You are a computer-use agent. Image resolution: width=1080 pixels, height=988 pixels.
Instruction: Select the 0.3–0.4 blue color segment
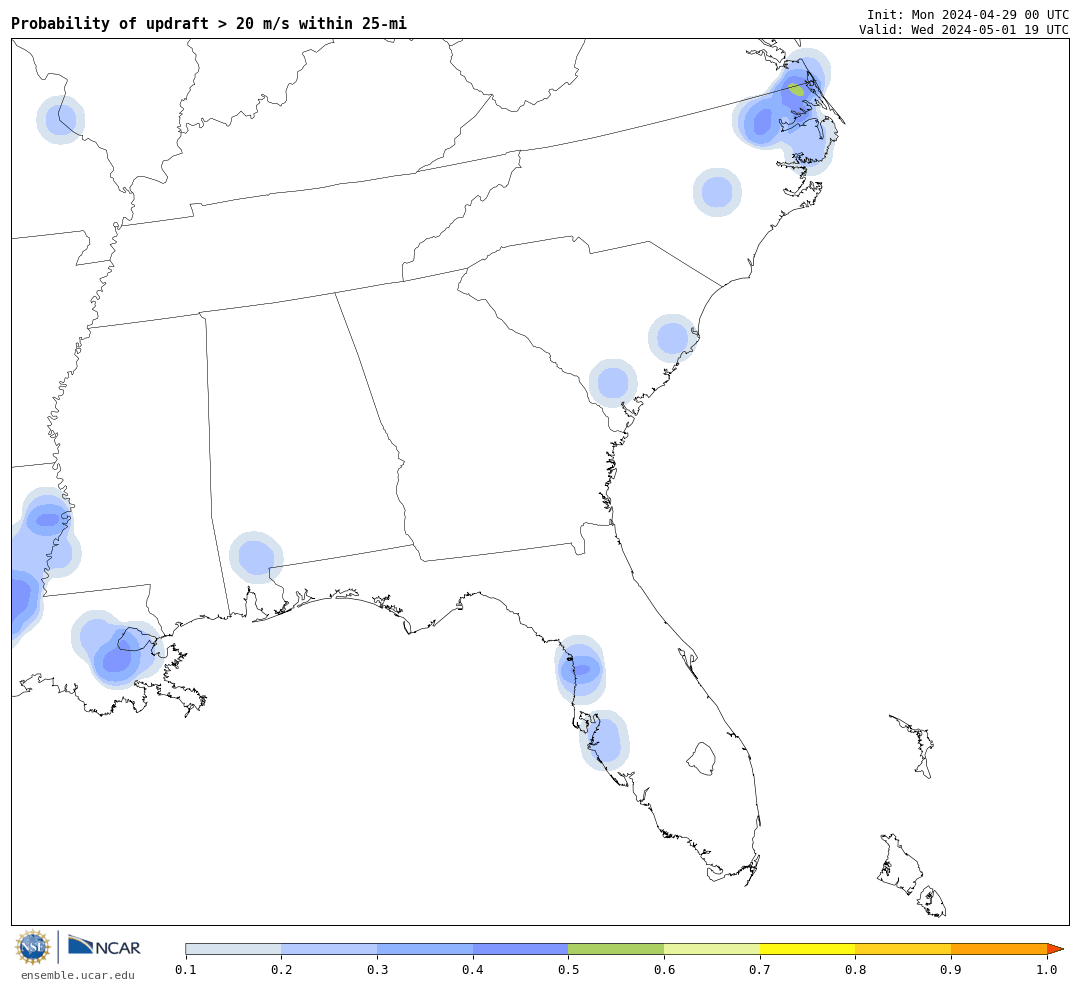[x=425, y=949]
